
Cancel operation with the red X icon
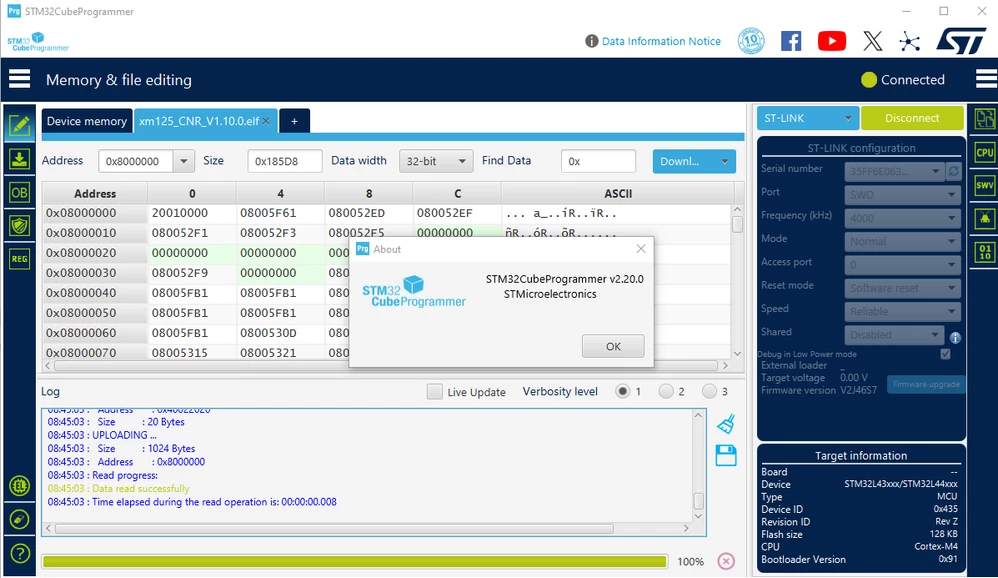click(726, 561)
